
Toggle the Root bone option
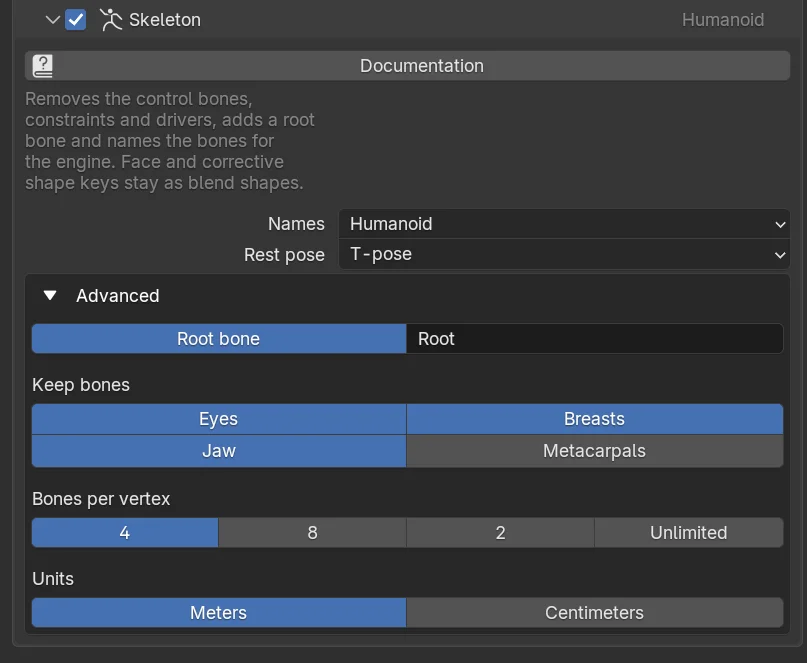click(219, 339)
